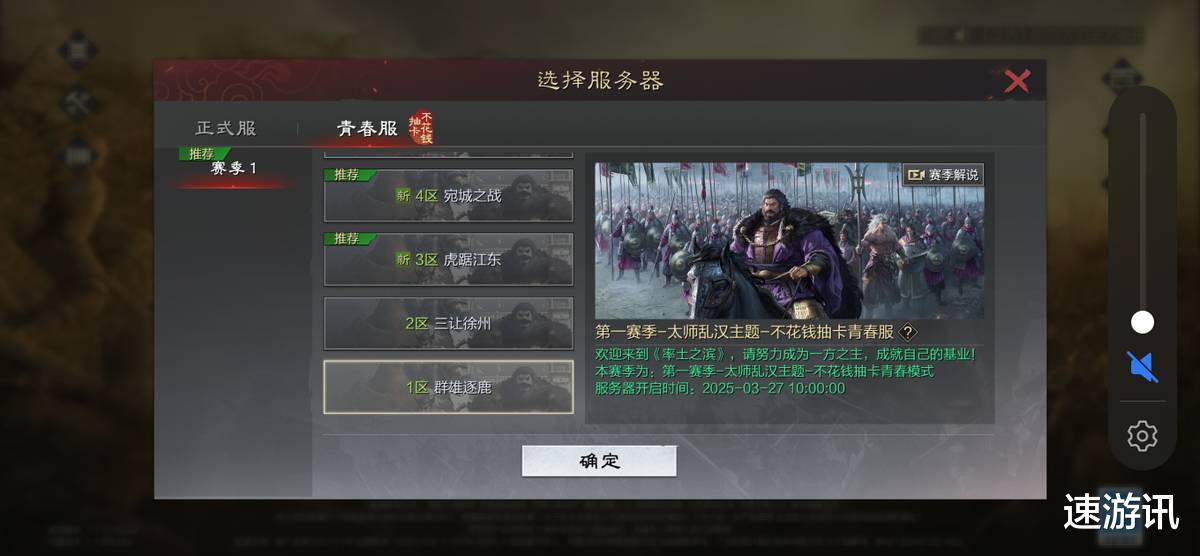Select server 3区 虎踞江东
Image resolution: width=1200 pixels, height=556 pixels.
[448, 259]
